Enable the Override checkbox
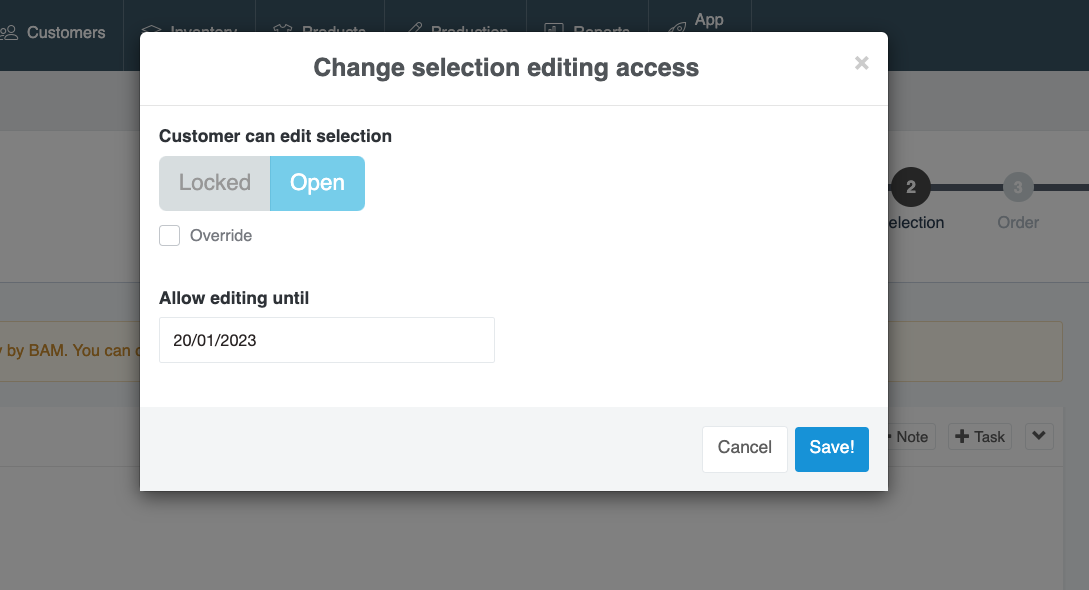This screenshot has width=1089, height=590. 170,236
